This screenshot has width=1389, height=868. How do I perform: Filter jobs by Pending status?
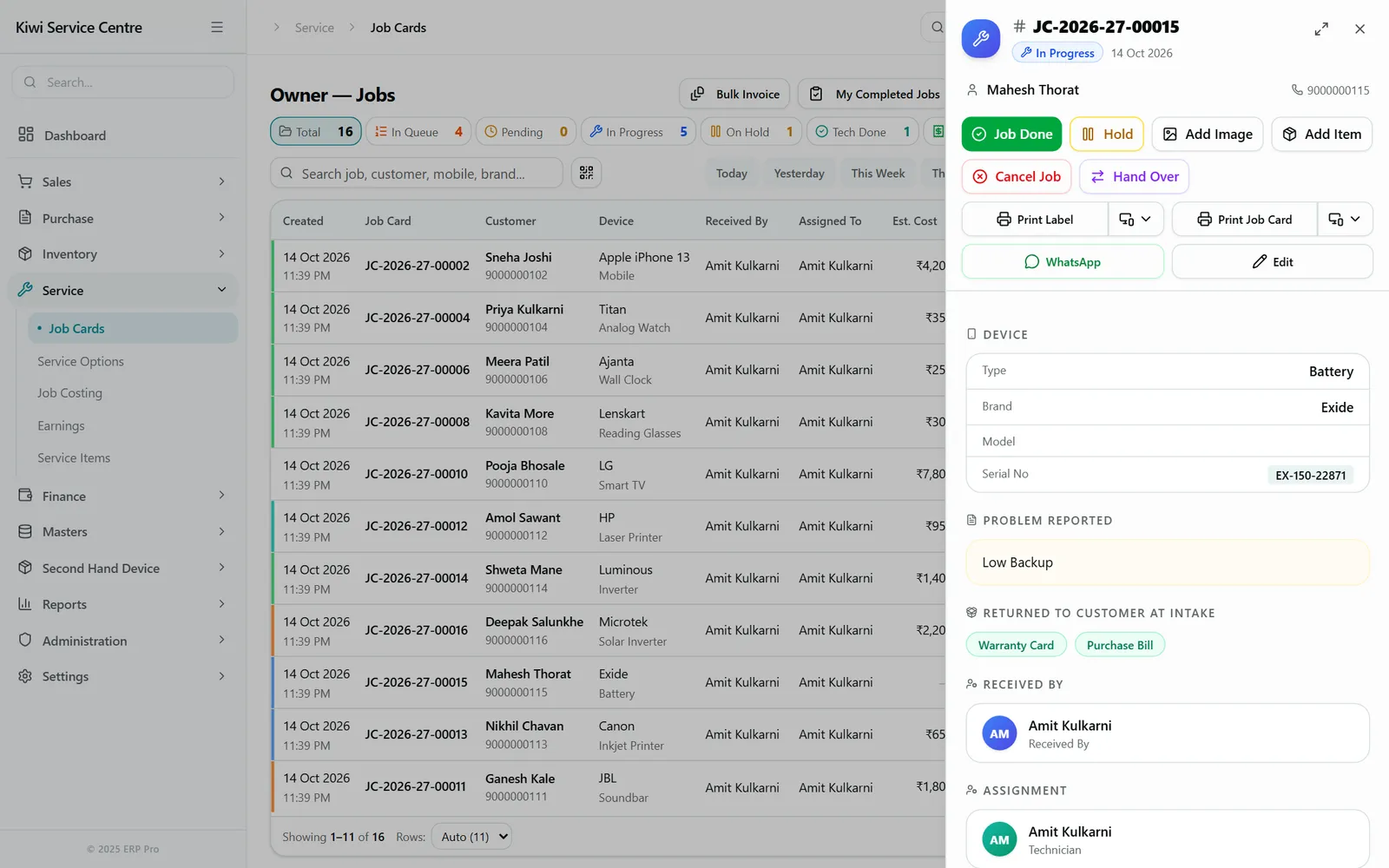(x=526, y=132)
